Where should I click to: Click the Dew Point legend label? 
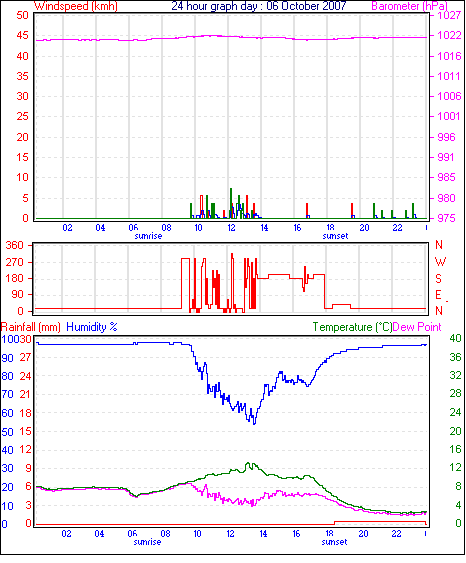coord(417,327)
